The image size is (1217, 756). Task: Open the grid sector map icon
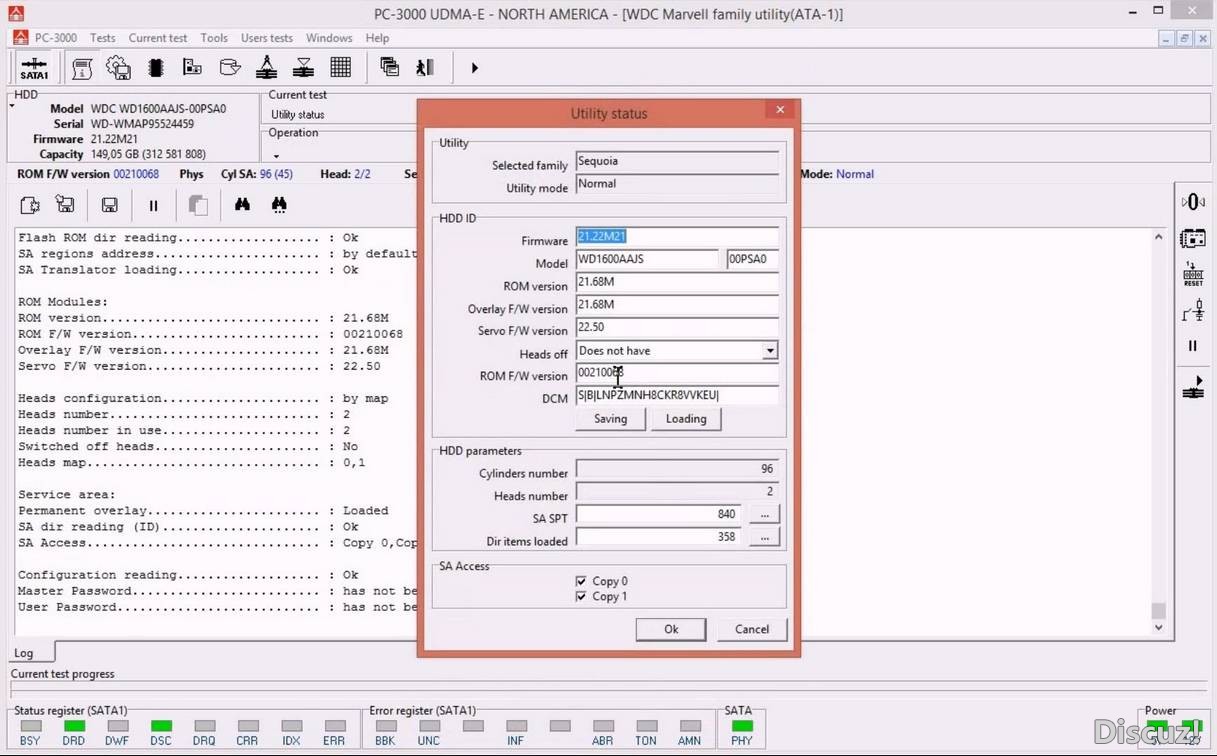pos(340,68)
